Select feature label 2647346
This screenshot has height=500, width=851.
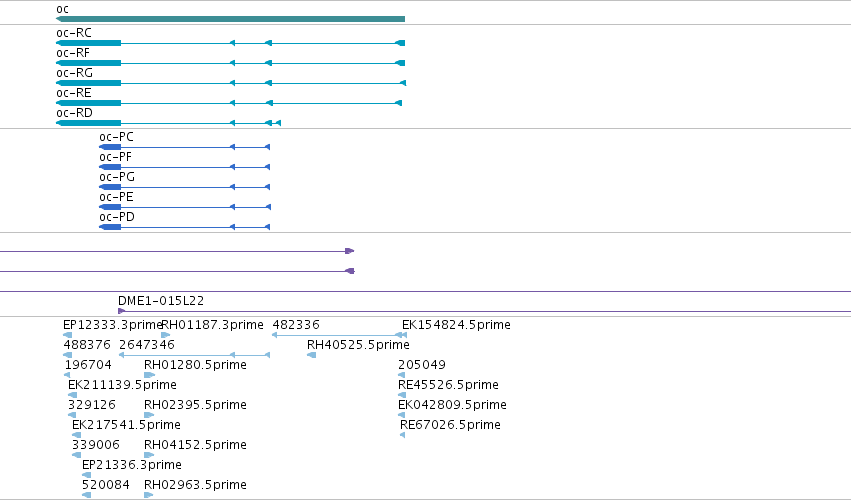(x=147, y=345)
